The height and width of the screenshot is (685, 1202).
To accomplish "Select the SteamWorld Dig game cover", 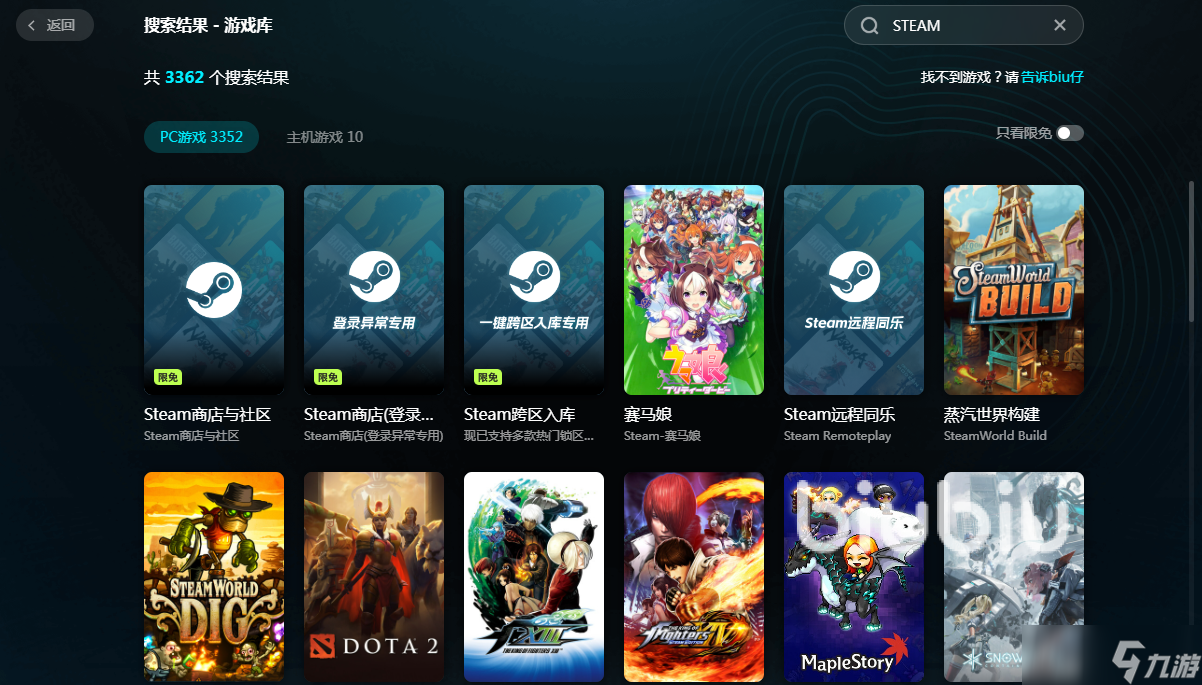I will (214, 575).
